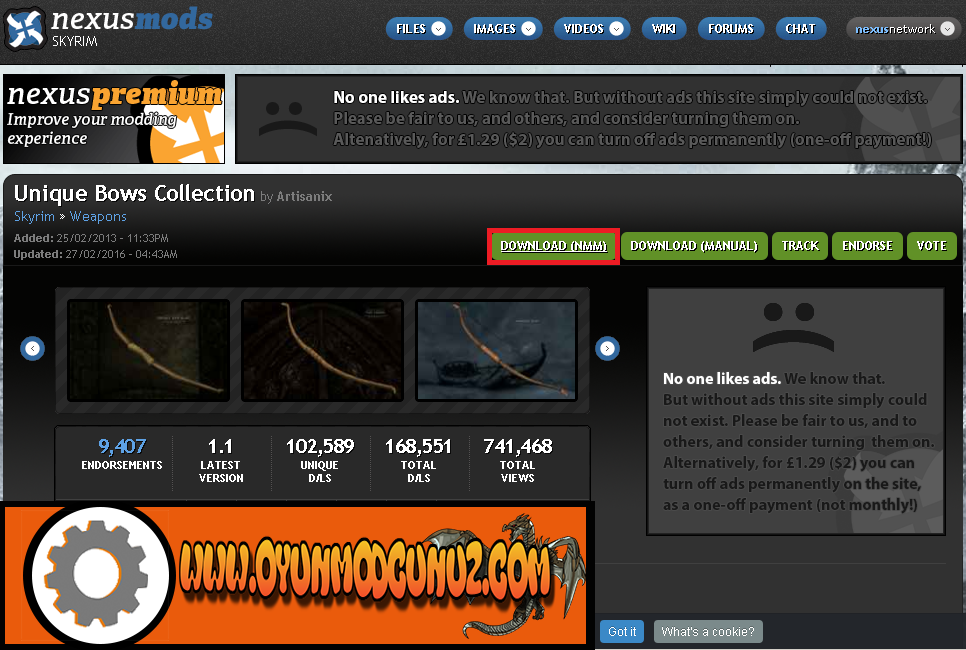Expand the Images menu dropdown
966x650 pixels.
529,28
